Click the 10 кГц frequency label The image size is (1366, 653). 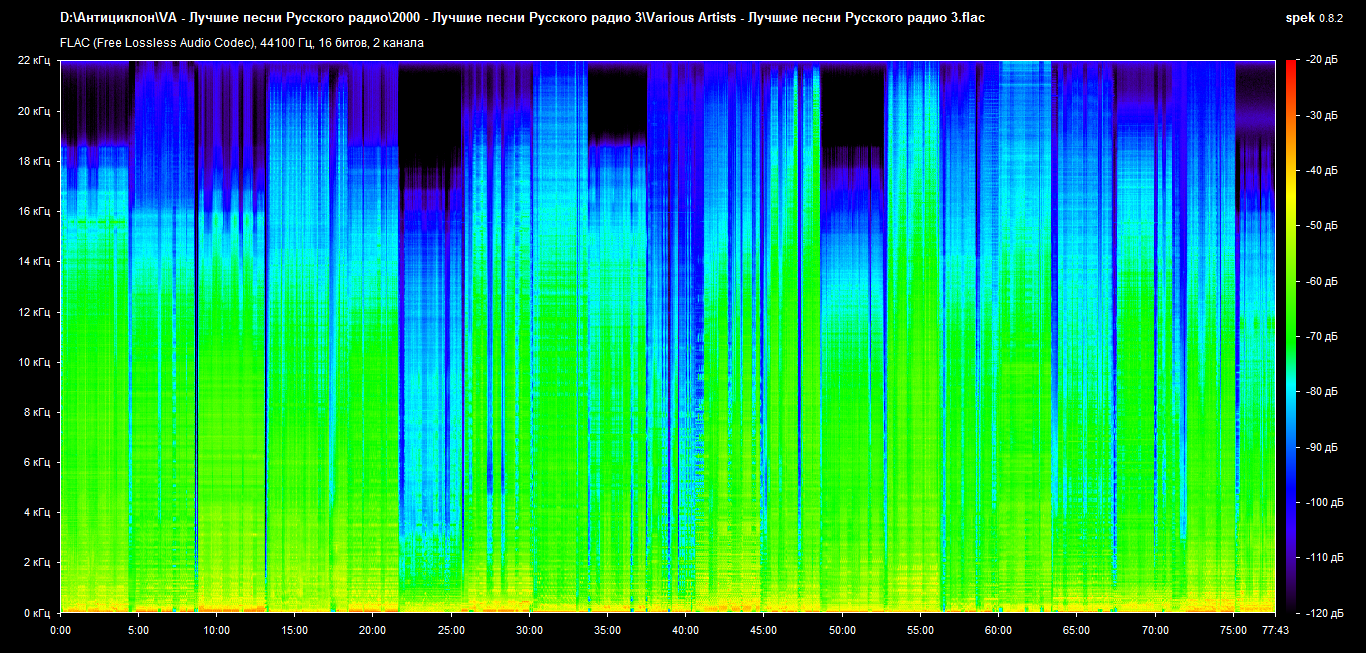coord(35,361)
